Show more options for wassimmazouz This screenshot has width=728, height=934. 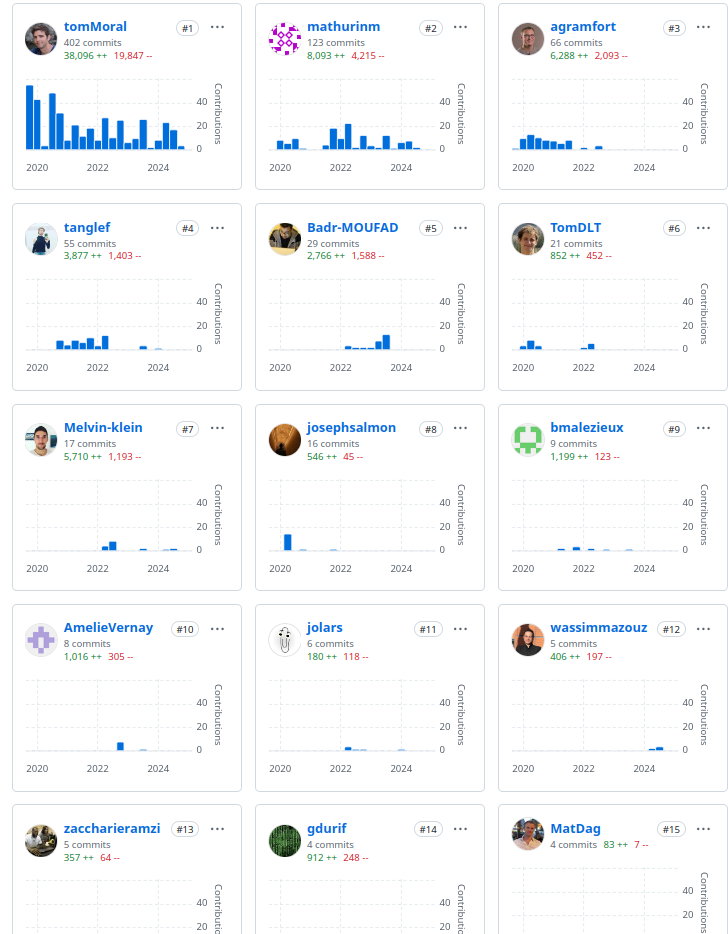[703, 629]
